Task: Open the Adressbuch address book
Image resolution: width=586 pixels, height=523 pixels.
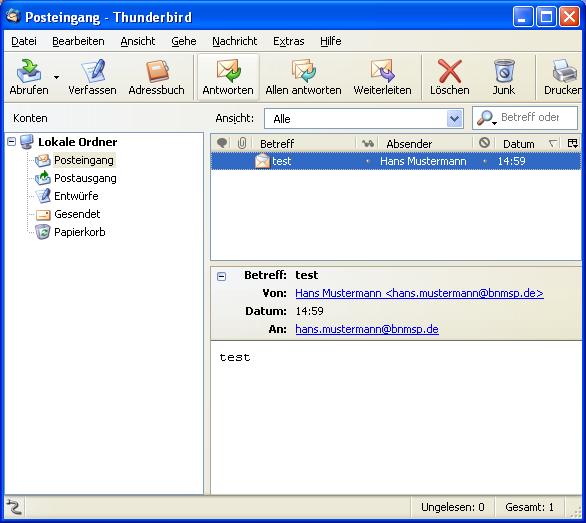Action: click(156, 77)
